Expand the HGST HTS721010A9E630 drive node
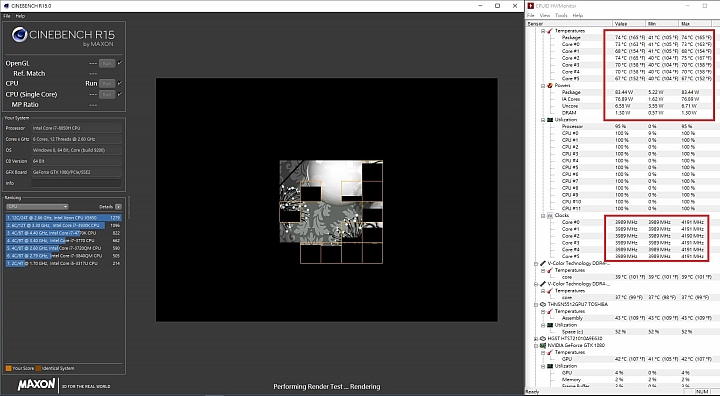Image resolution: width=720 pixels, height=396 pixels. (x=536, y=339)
